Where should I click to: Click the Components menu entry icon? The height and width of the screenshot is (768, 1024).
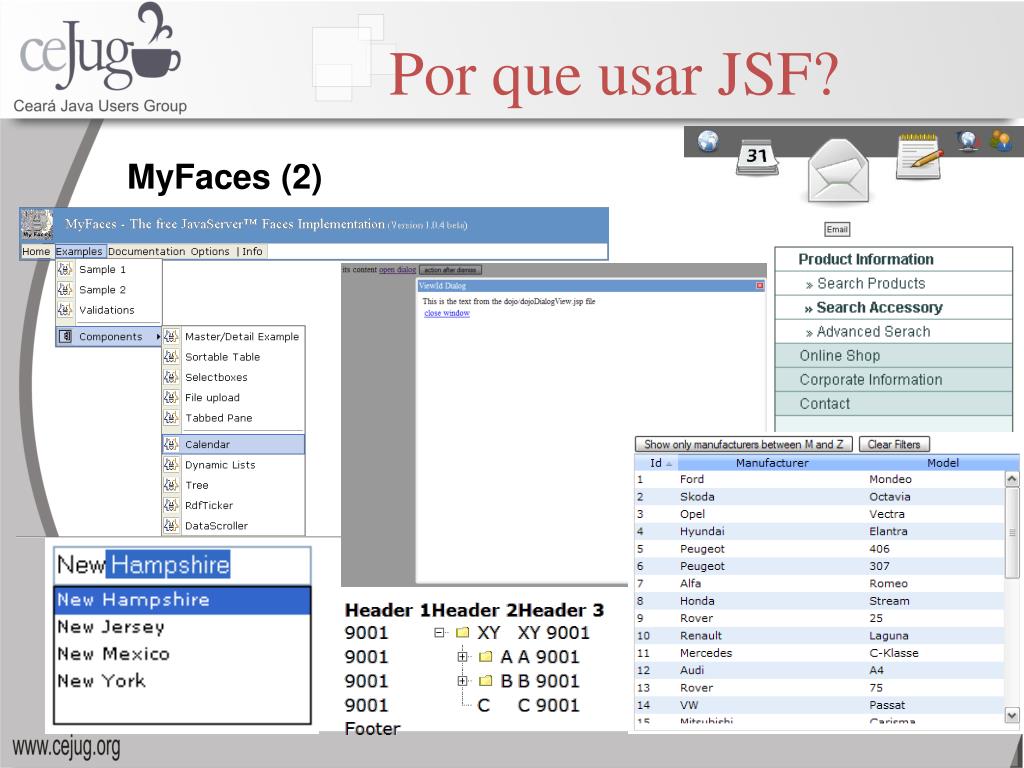click(x=65, y=336)
